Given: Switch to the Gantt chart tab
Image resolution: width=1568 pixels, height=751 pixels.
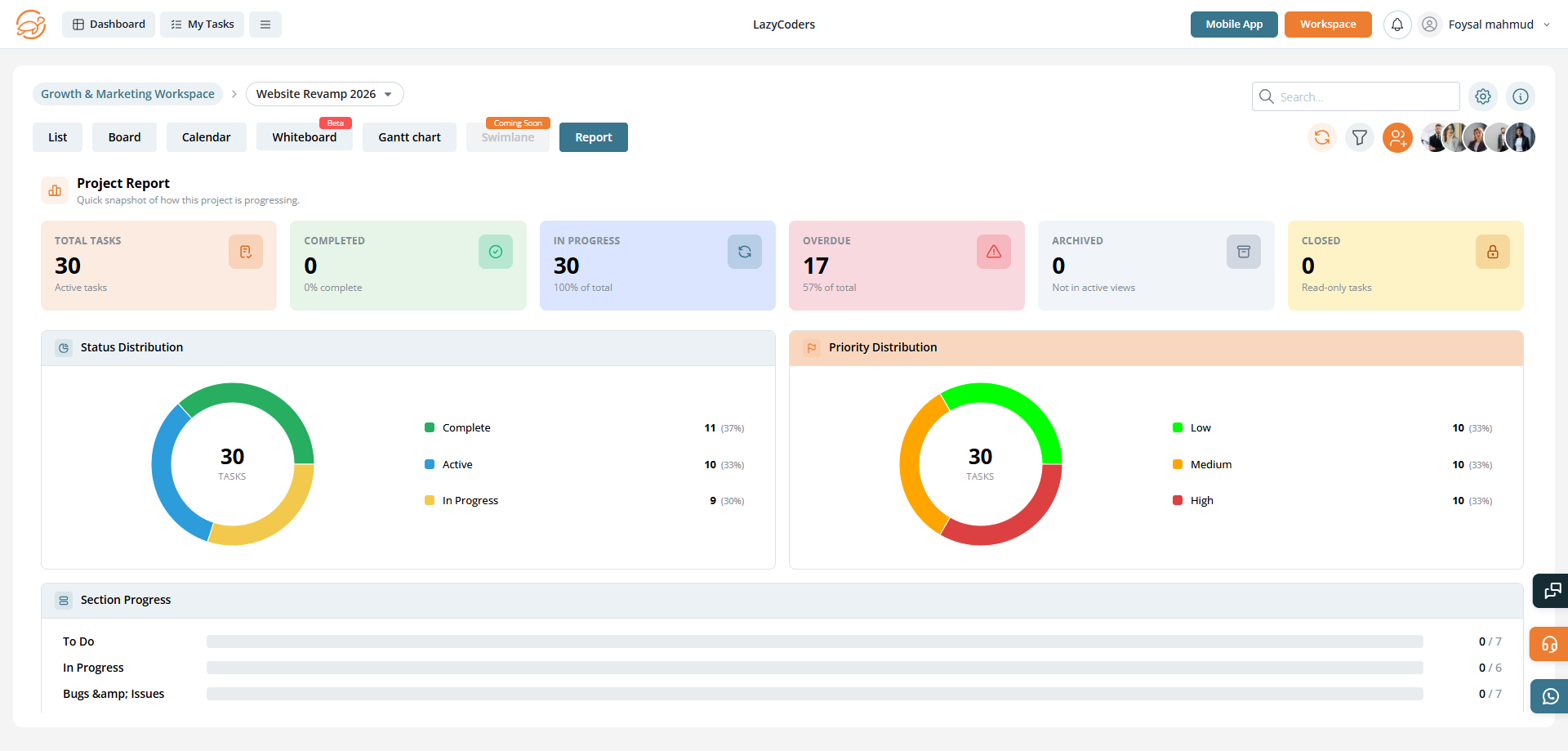Looking at the screenshot, I should coord(409,137).
